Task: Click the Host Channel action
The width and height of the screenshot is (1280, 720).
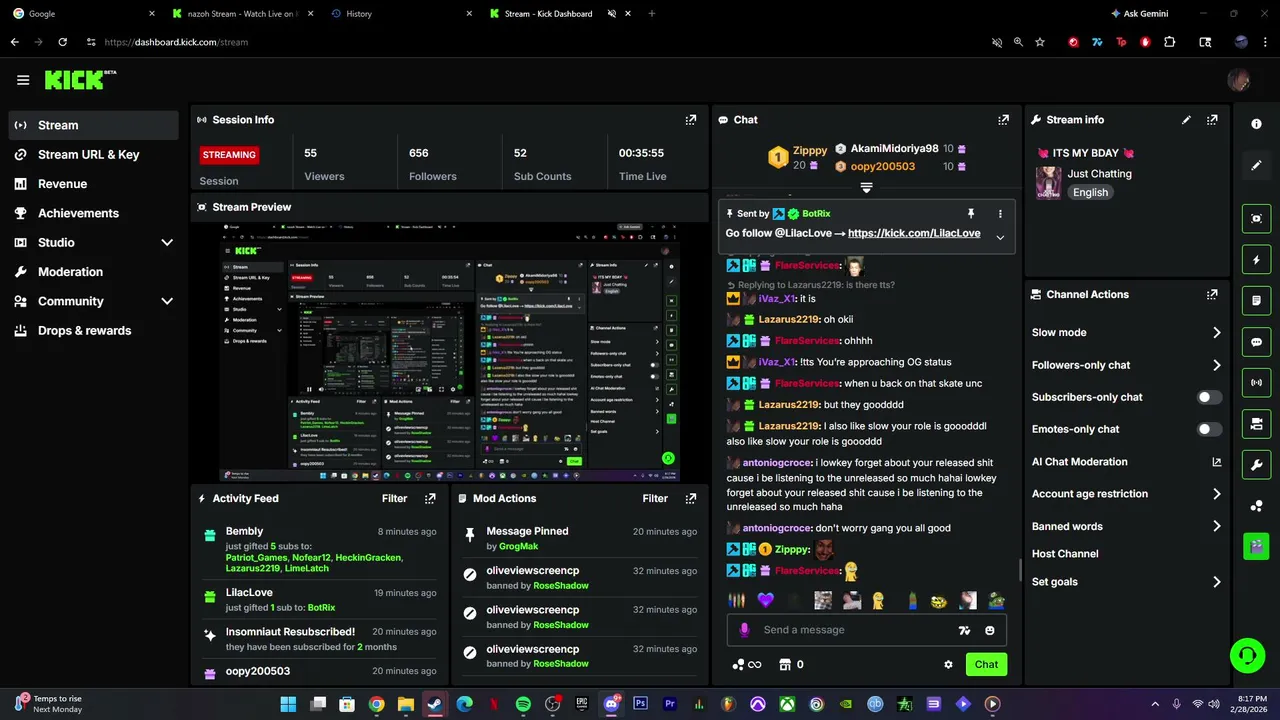Action: pyautogui.click(x=1065, y=554)
